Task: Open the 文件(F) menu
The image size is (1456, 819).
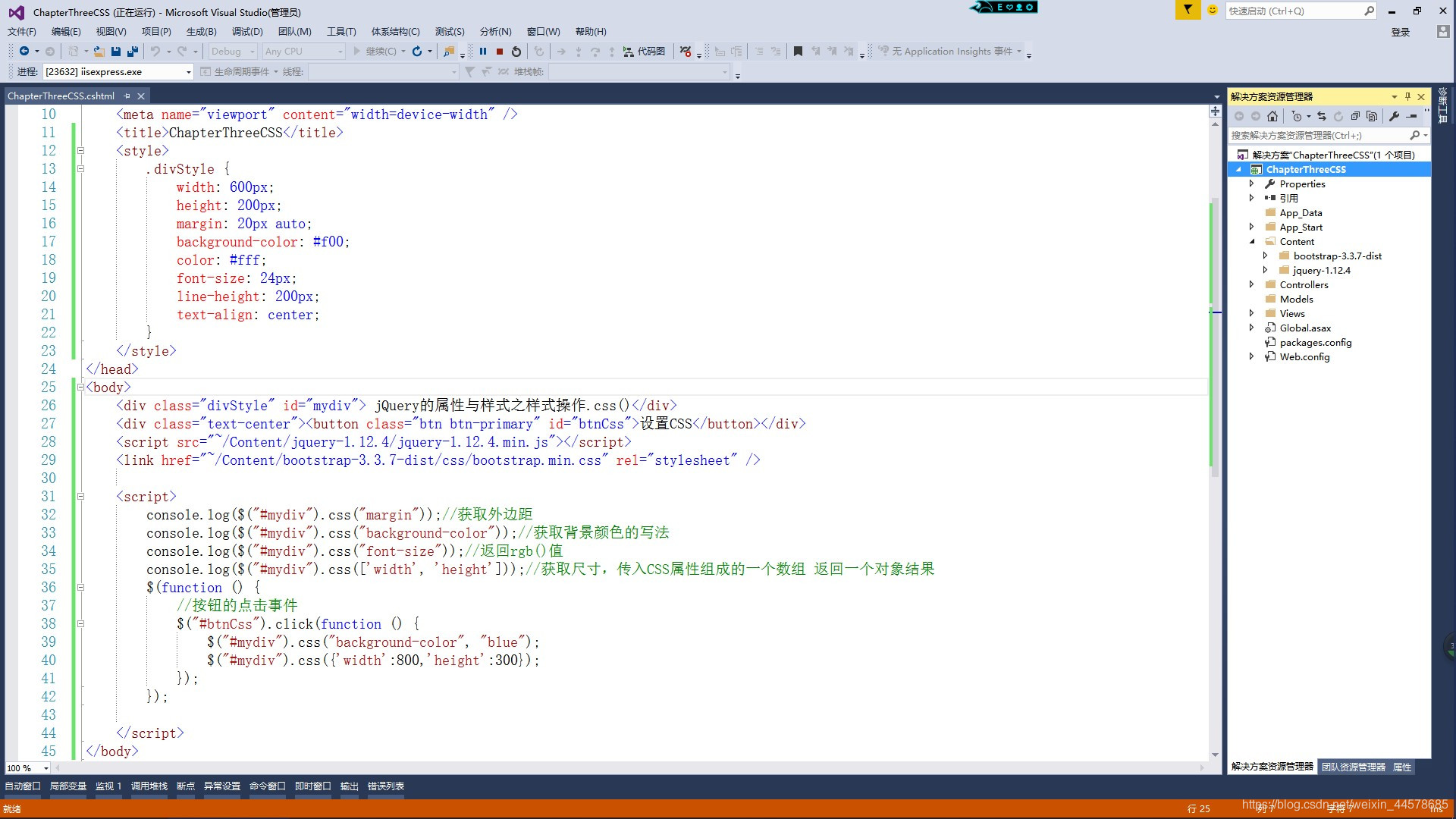Action: [x=22, y=31]
